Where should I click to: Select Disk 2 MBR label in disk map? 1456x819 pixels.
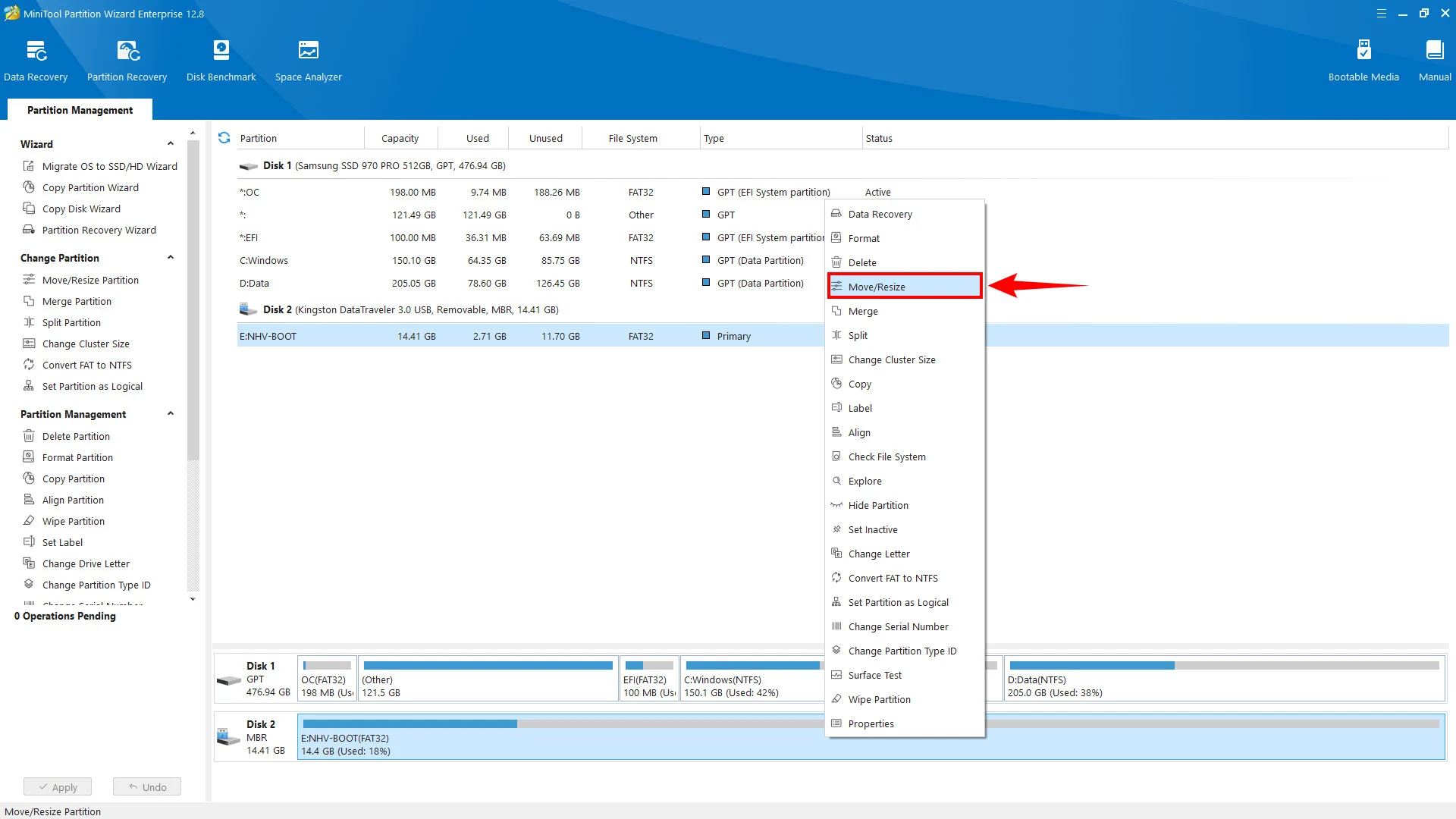click(256, 737)
